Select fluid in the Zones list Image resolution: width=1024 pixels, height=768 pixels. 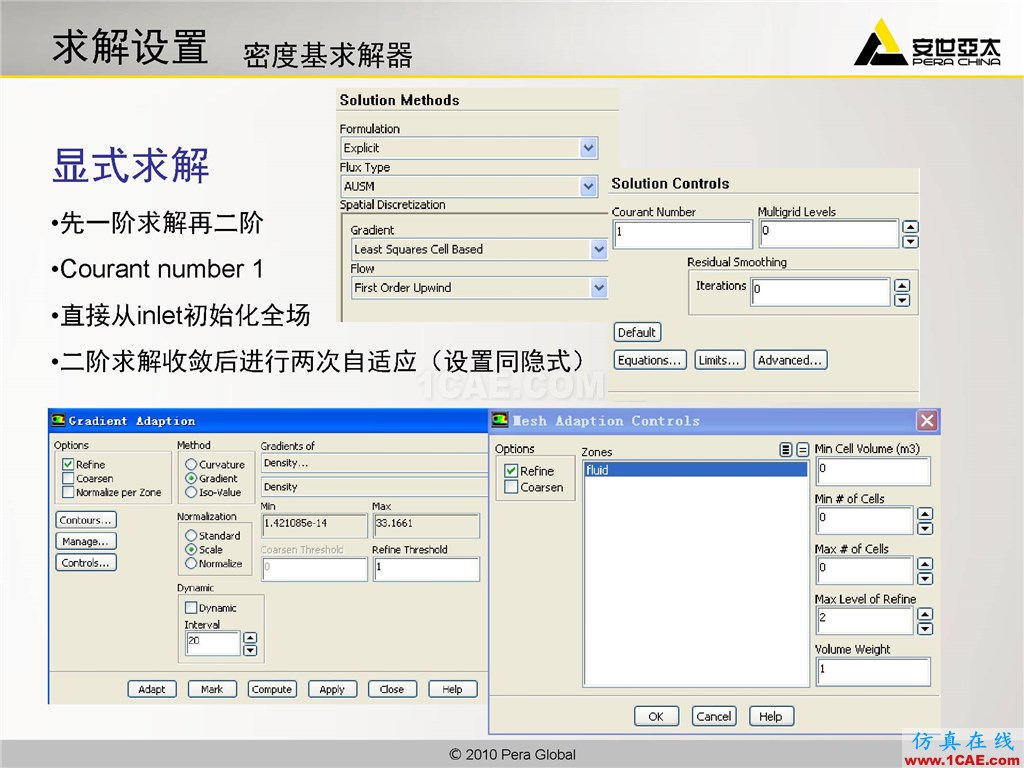[696, 470]
